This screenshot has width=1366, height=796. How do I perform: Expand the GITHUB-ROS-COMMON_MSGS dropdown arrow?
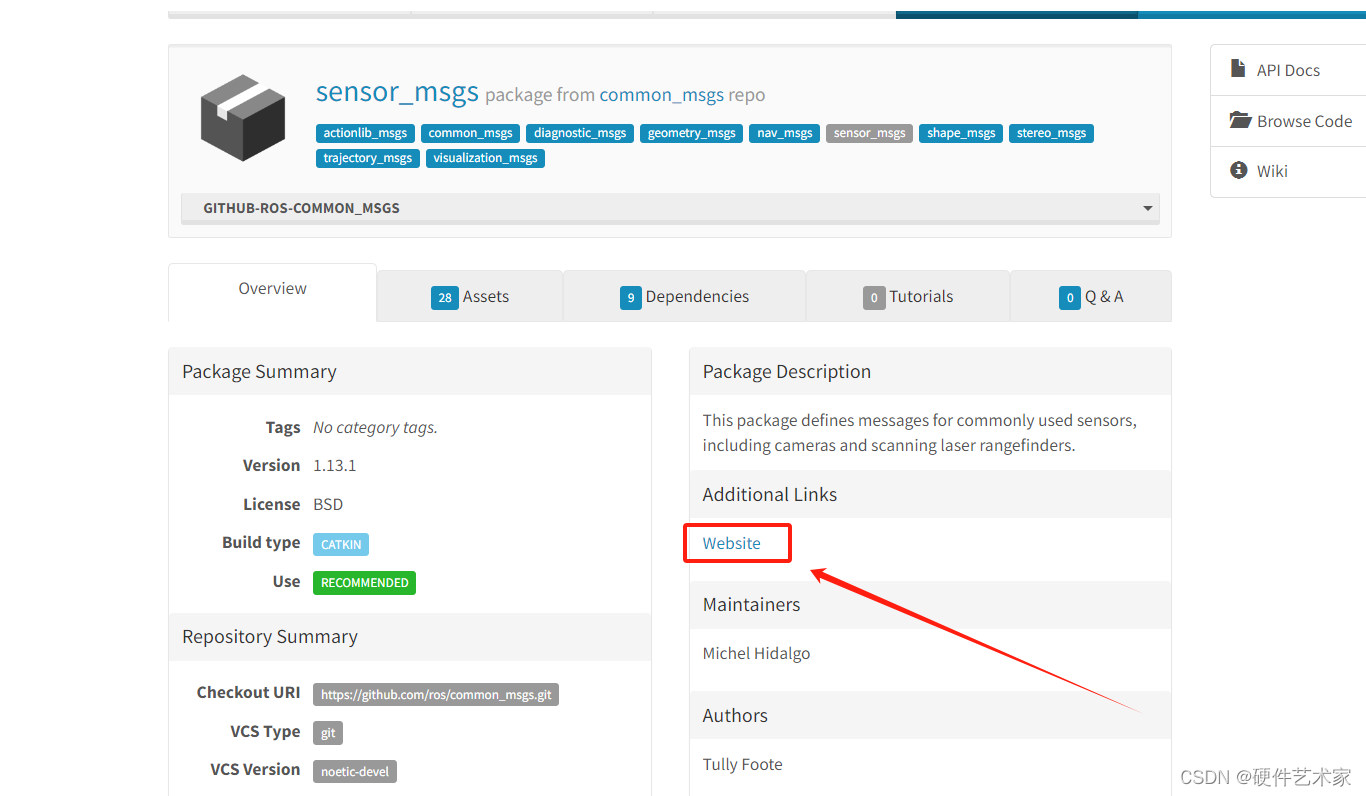pos(1147,208)
